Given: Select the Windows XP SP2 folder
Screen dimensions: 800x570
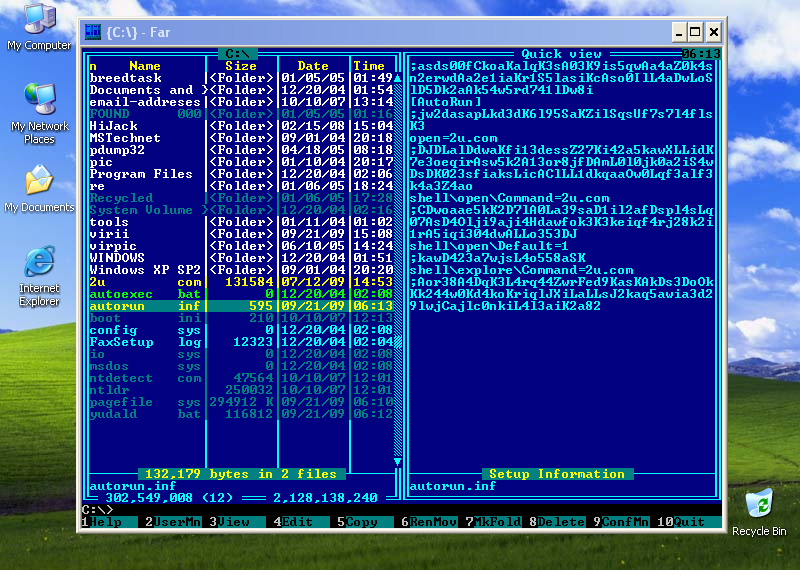Looking at the screenshot, I should (x=241, y=270).
